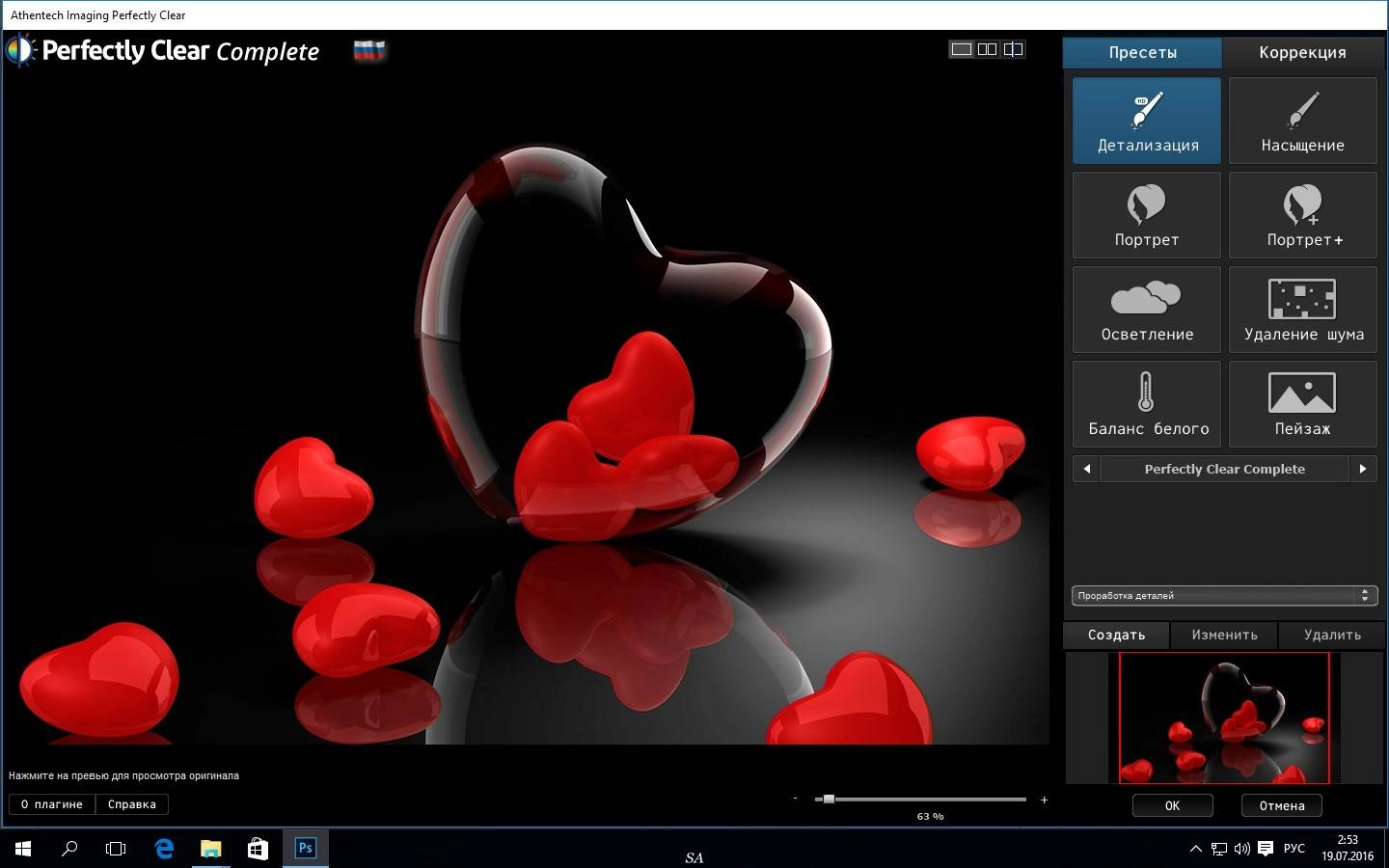The width and height of the screenshot is (1389, 868).
Task: Open Windows taskbar search
Action: [x=69, y=849]
